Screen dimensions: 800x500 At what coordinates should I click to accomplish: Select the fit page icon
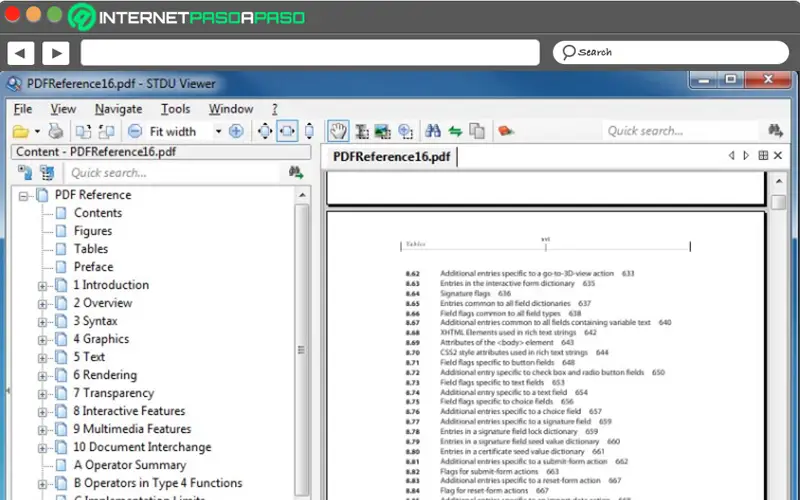(265, 131)
